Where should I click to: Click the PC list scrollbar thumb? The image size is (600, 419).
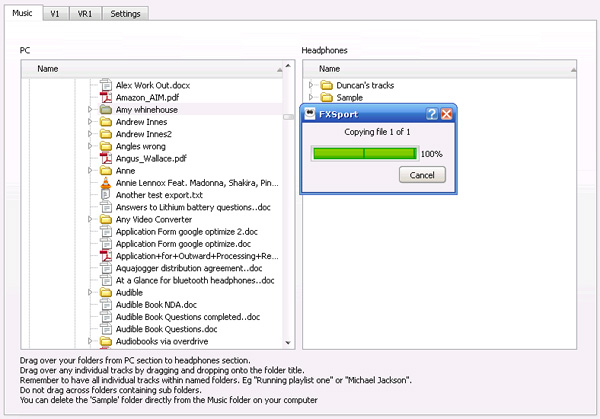pyautogui.click(x=289, y=117)
